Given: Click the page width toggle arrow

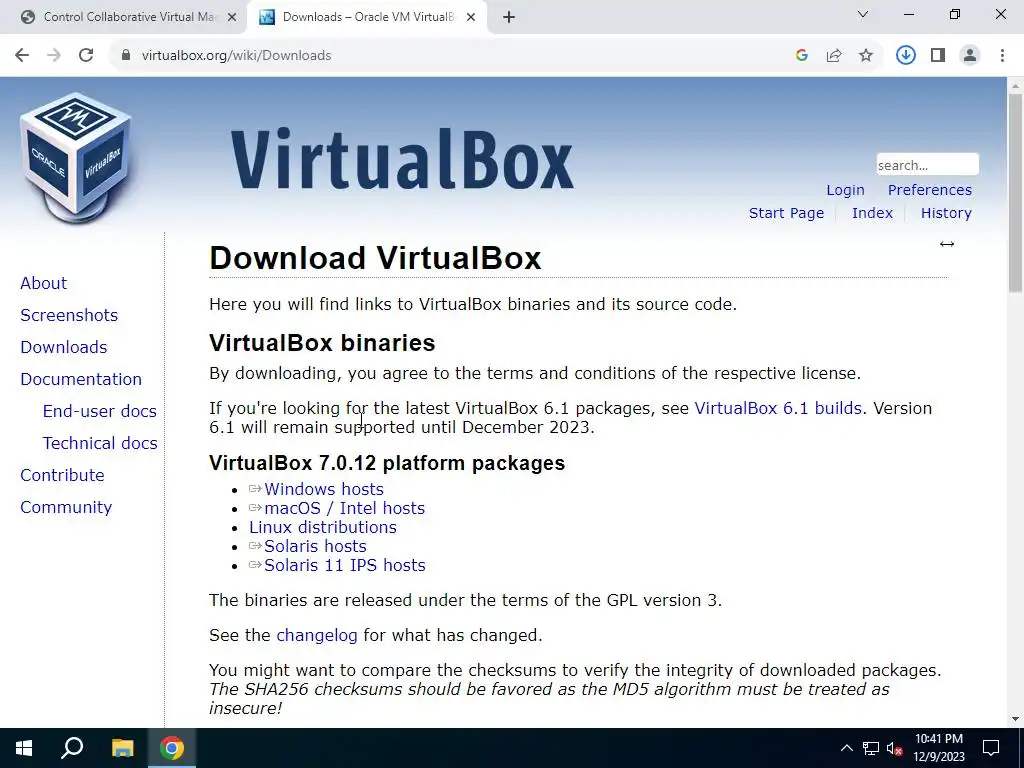Looking at the screenshot, I should [947, 244].
